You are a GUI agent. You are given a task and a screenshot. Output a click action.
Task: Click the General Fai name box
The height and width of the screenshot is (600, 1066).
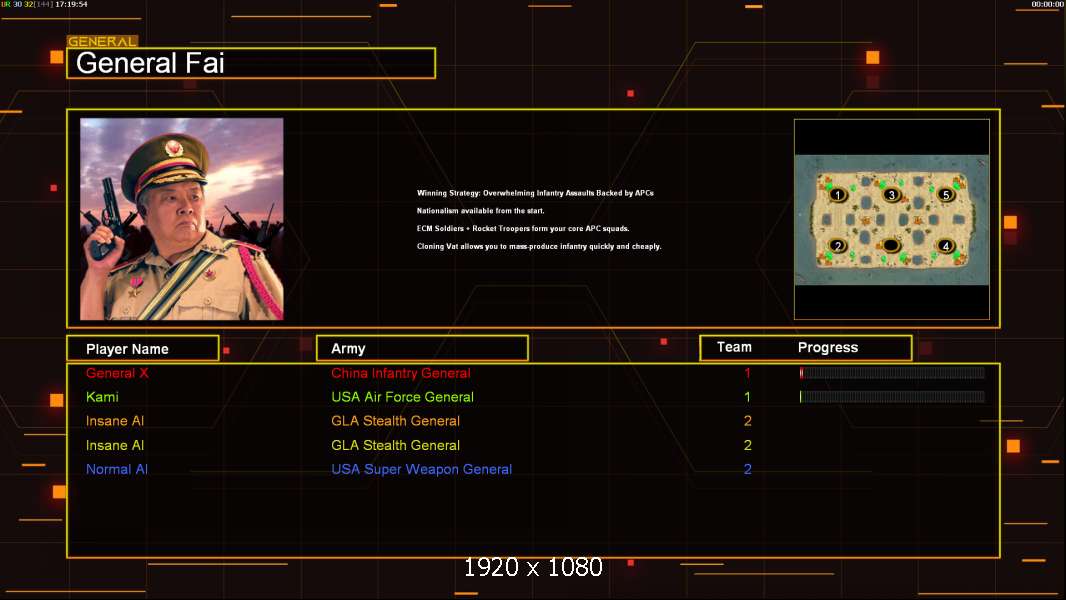point(251,63)
